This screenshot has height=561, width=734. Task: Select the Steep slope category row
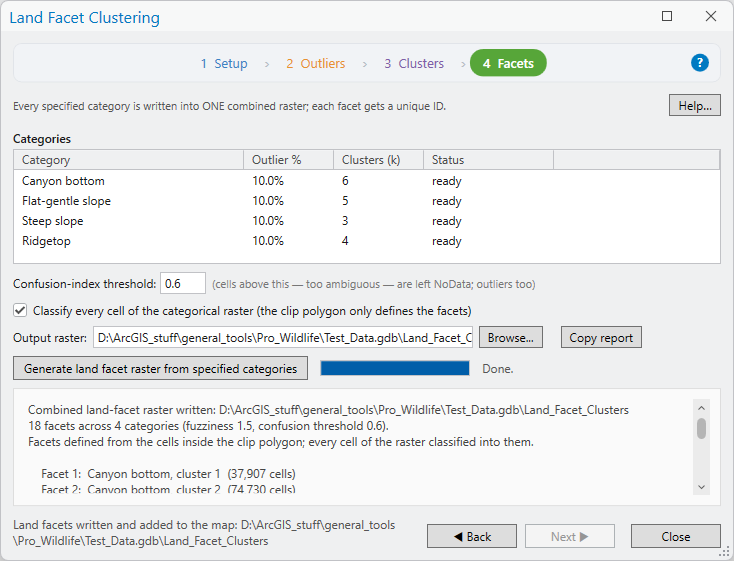point(367,221)
